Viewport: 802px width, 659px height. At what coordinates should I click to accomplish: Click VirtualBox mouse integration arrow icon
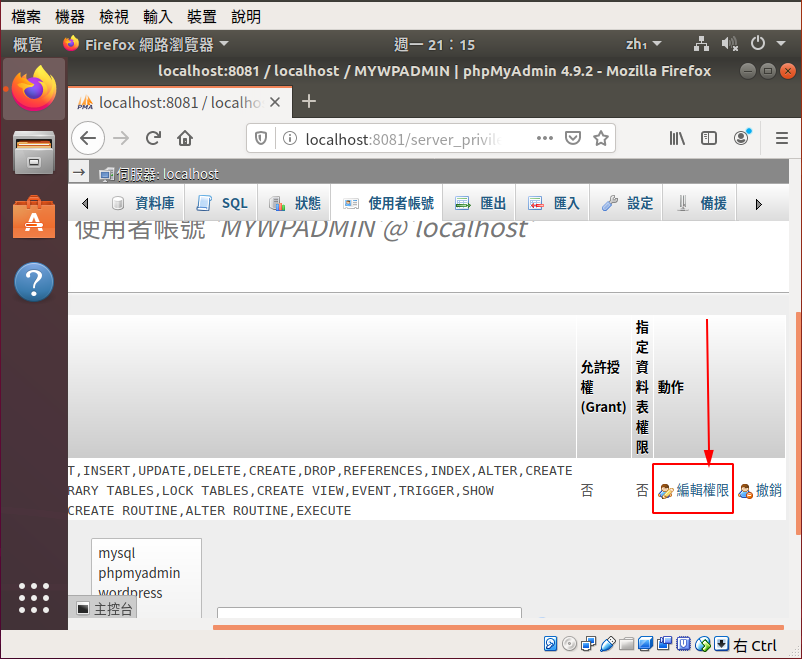pyautogui.click(x=722, y=644)
